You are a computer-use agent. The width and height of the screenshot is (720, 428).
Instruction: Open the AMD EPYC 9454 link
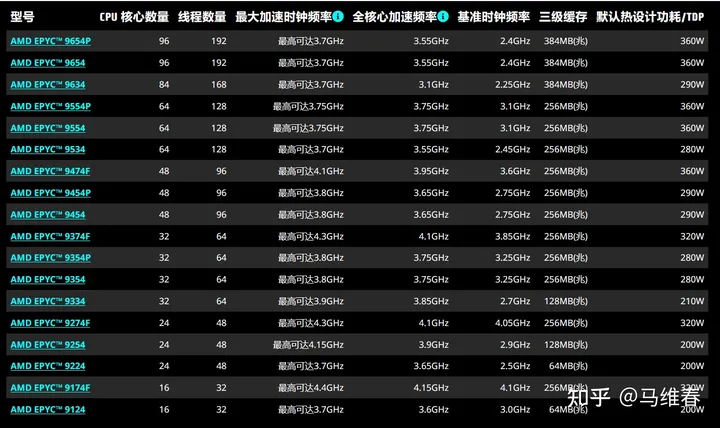click(x=48, y=214)
